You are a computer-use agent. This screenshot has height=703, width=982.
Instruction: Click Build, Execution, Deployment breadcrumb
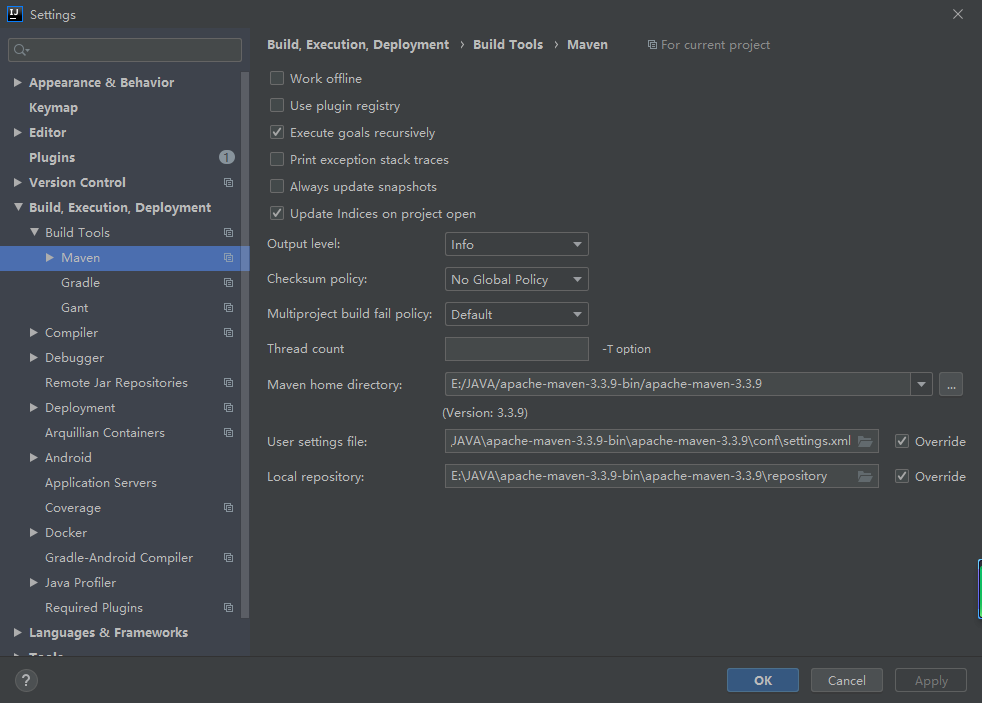coord(358,44)
